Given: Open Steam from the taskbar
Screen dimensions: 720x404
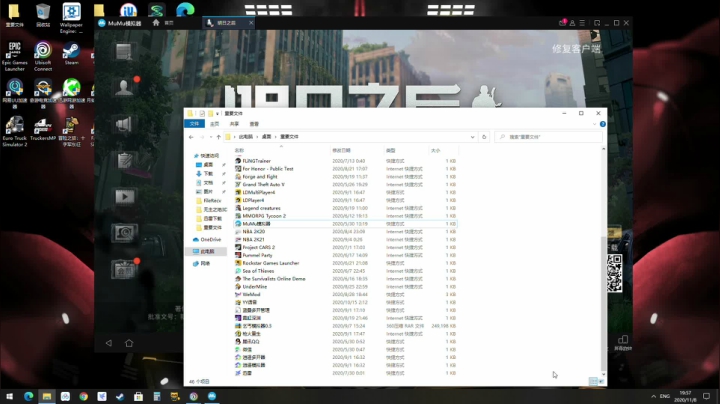Looking at the screenshot, I should pyautogui.click(x=120, y=396).
